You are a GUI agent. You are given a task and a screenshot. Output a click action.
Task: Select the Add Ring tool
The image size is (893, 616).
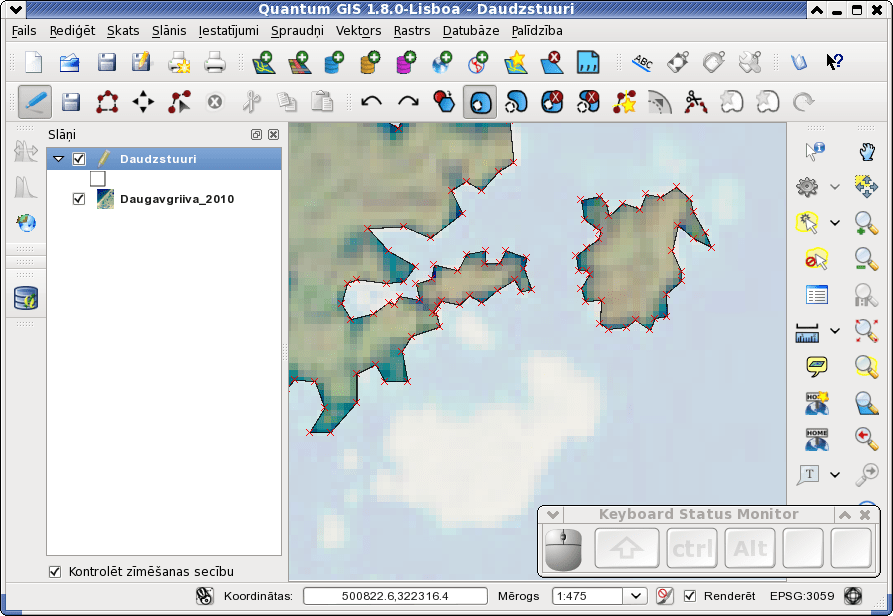[x=480, y=102]
